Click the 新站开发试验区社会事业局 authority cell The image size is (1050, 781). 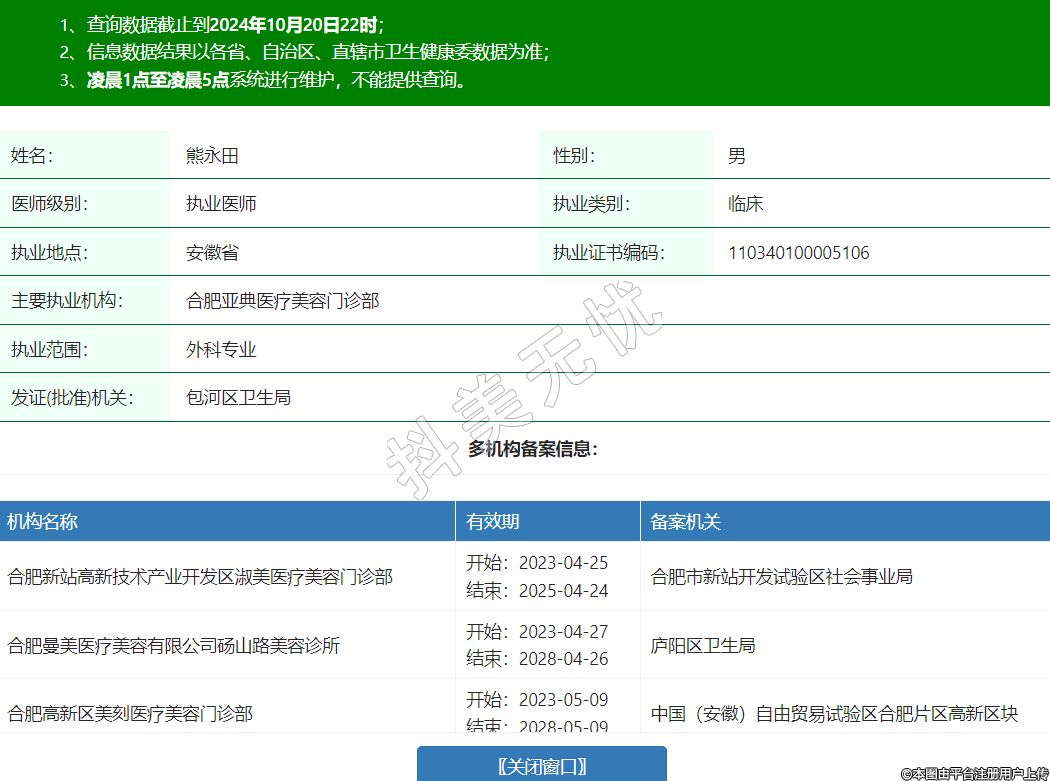click(781, 577)
